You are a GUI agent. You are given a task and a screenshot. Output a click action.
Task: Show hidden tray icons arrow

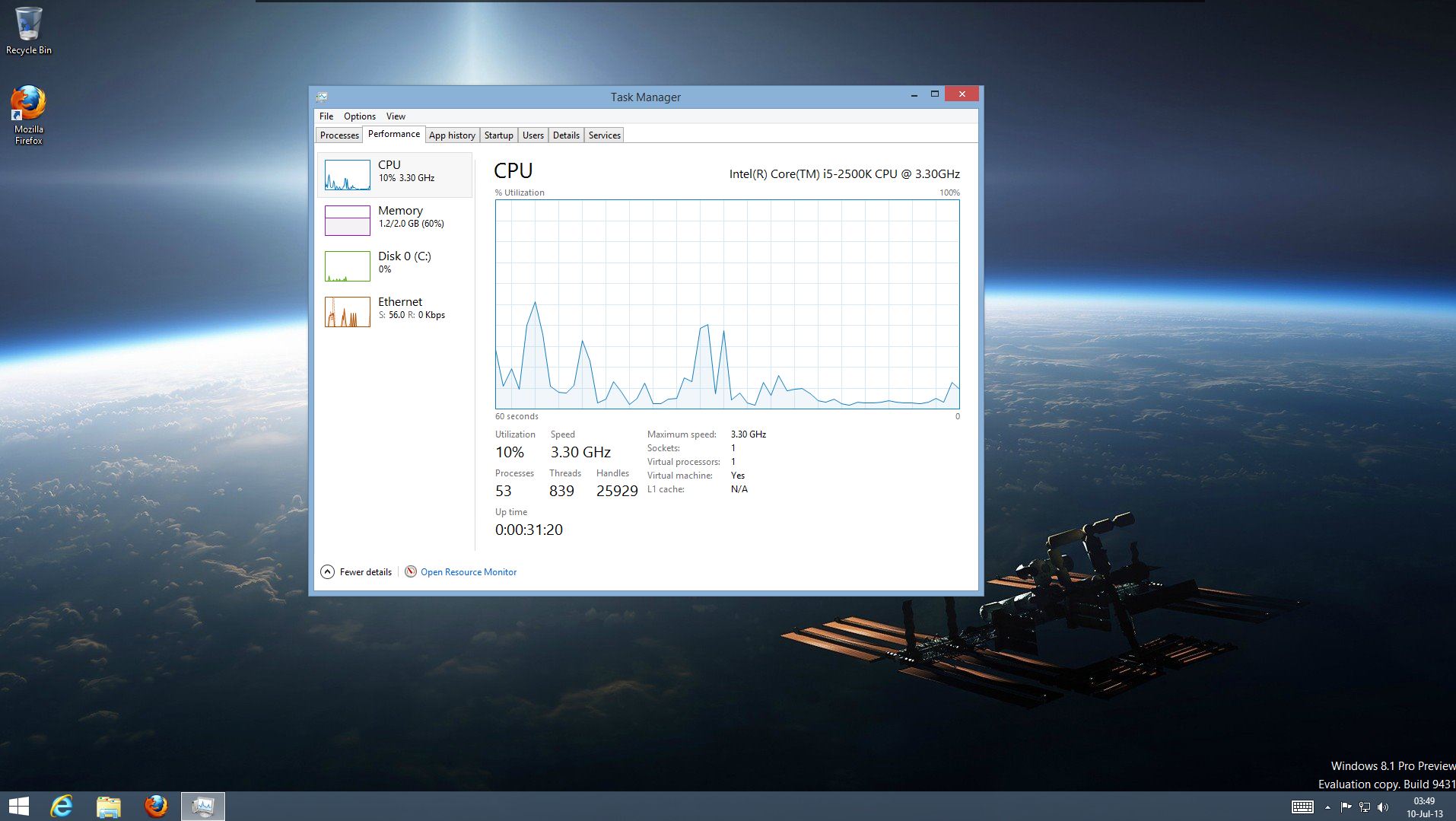coord(1327,807)
